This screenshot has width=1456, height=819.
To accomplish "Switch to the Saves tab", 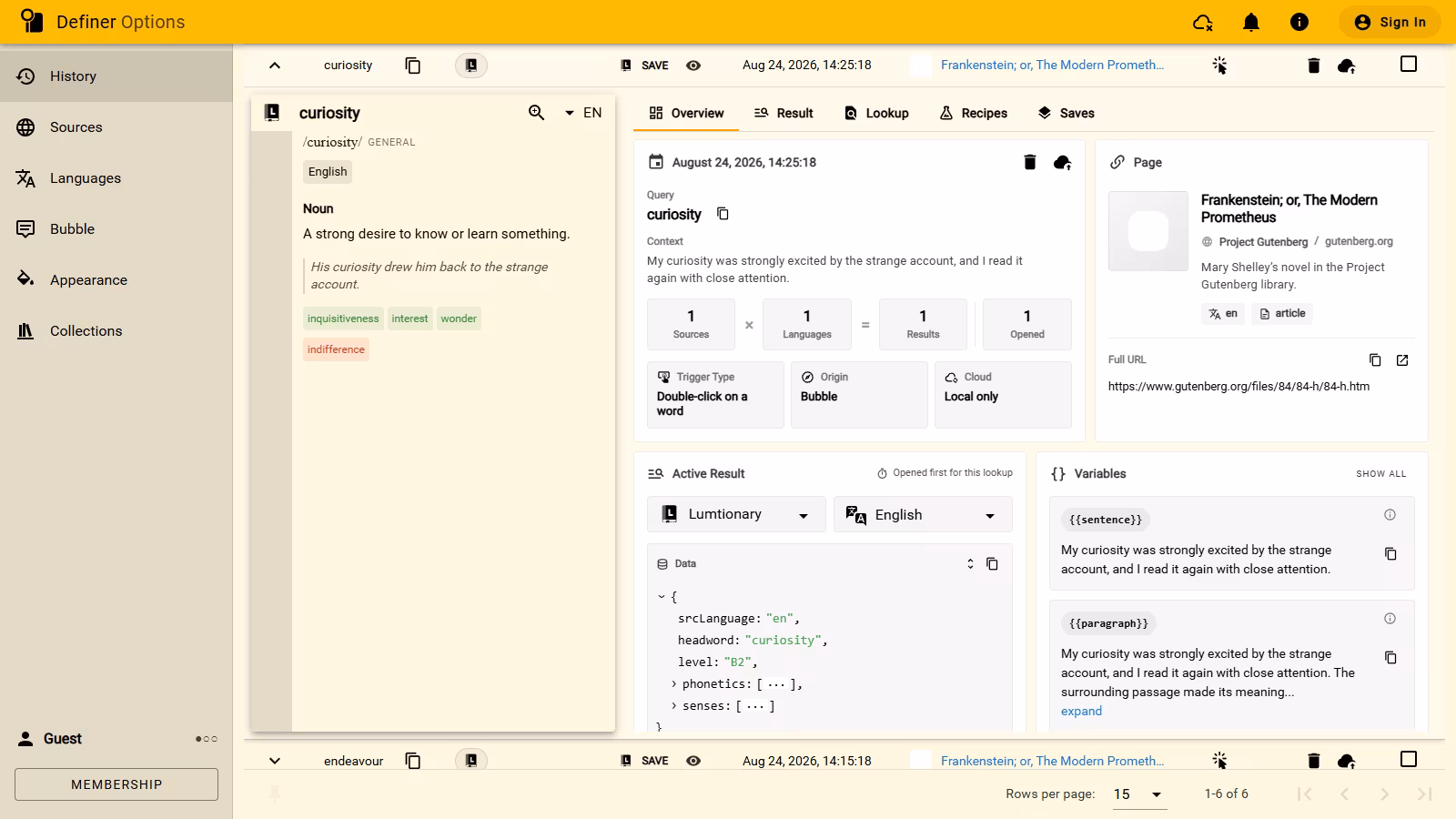I will 1066,113.
